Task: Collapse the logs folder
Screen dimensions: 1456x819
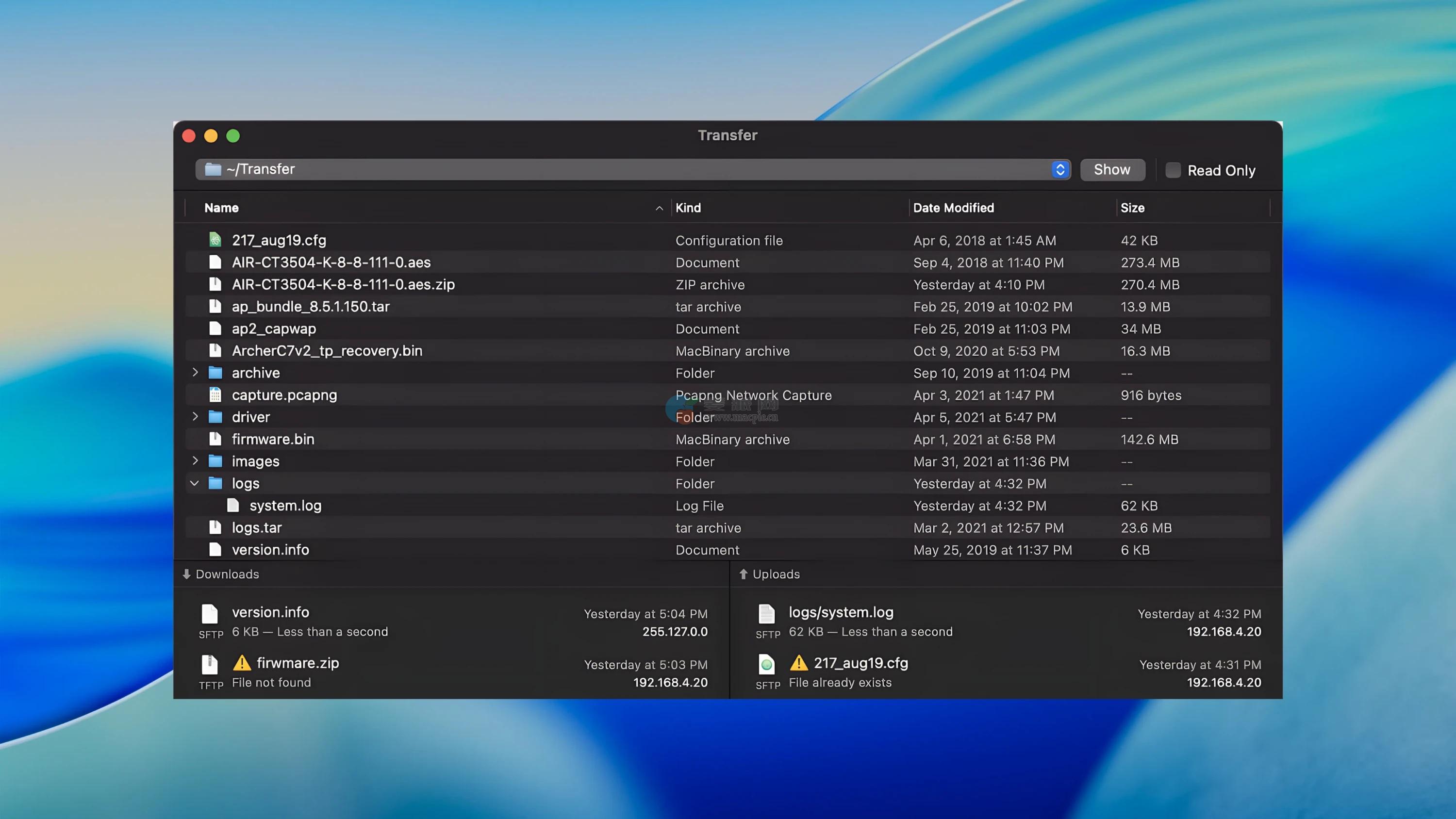Action: (x=195, y=483)
